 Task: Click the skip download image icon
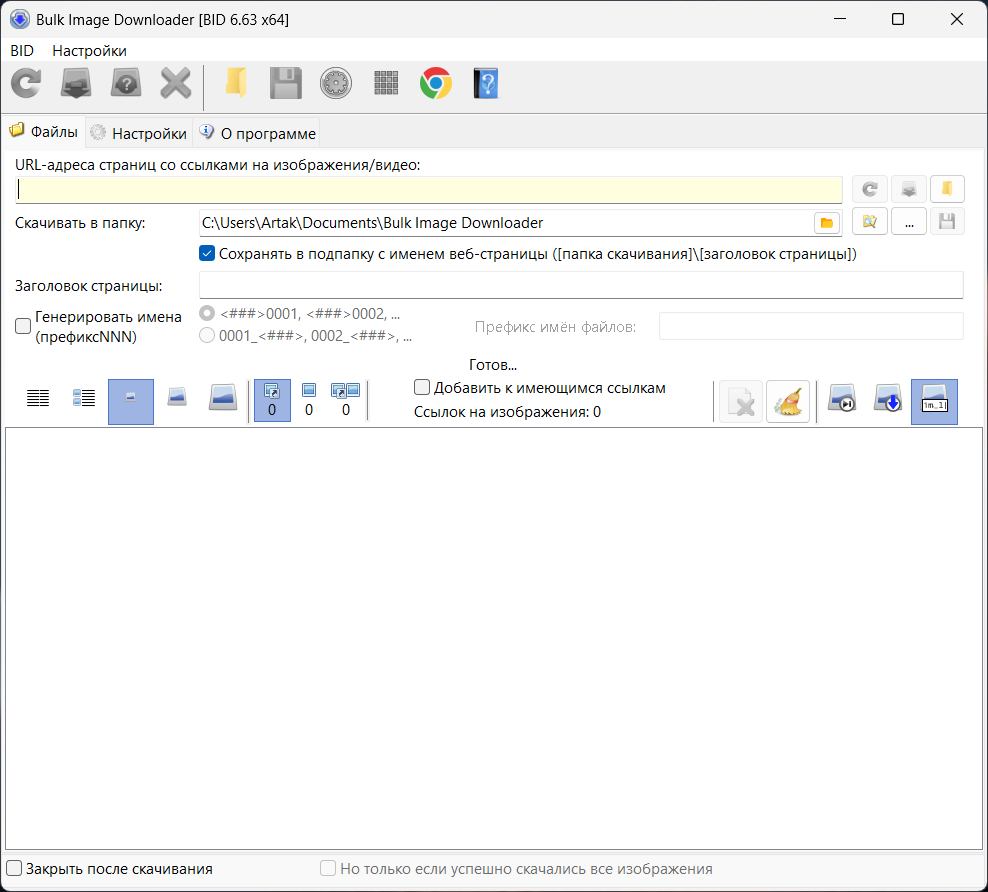coord(842,399)
